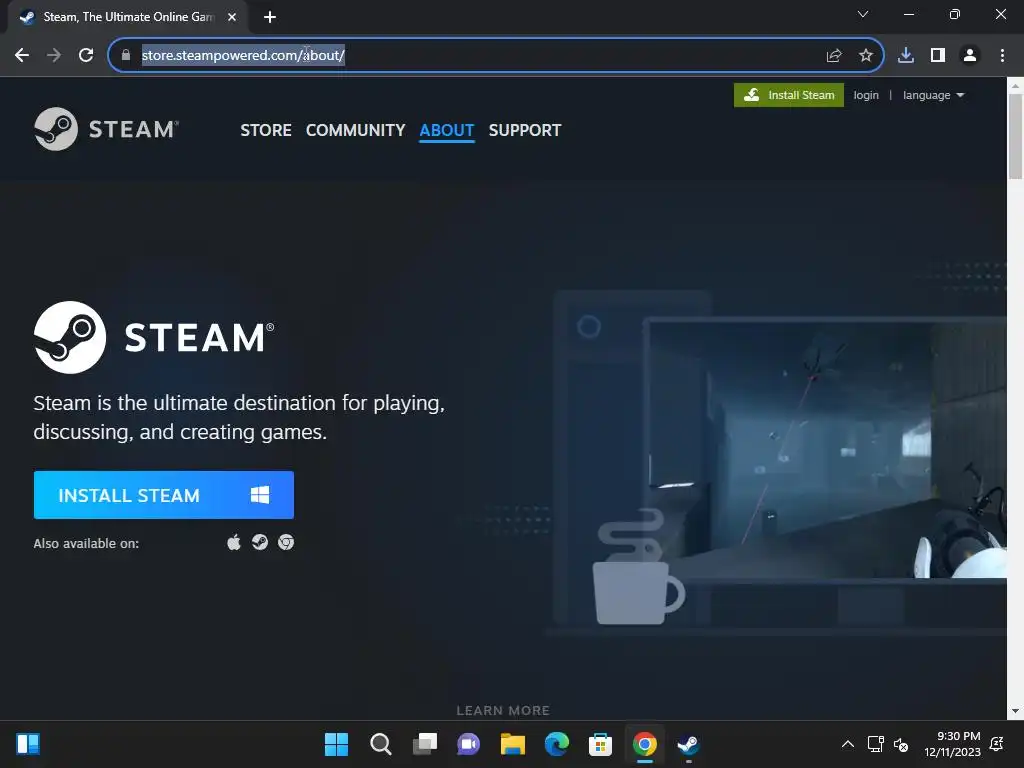Click the browser back arrow
The image size is (1024, 768).
[22, 56]
